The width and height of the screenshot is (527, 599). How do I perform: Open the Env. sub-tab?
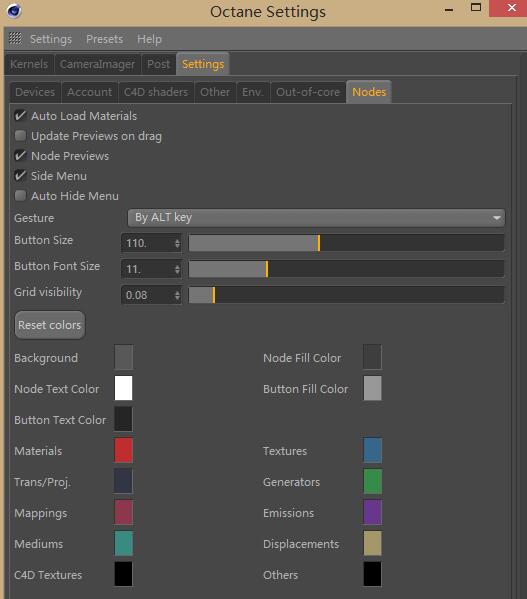[x=252, y=92]
